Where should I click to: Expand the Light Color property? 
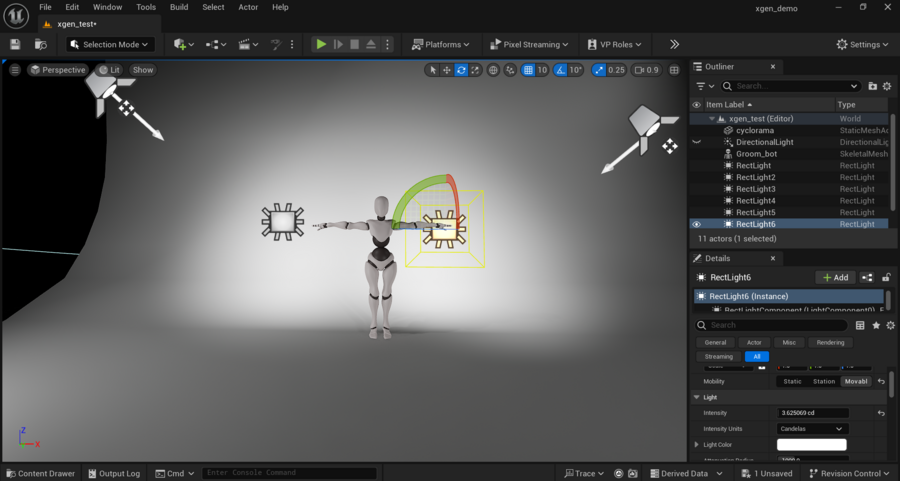click(697, 444)
